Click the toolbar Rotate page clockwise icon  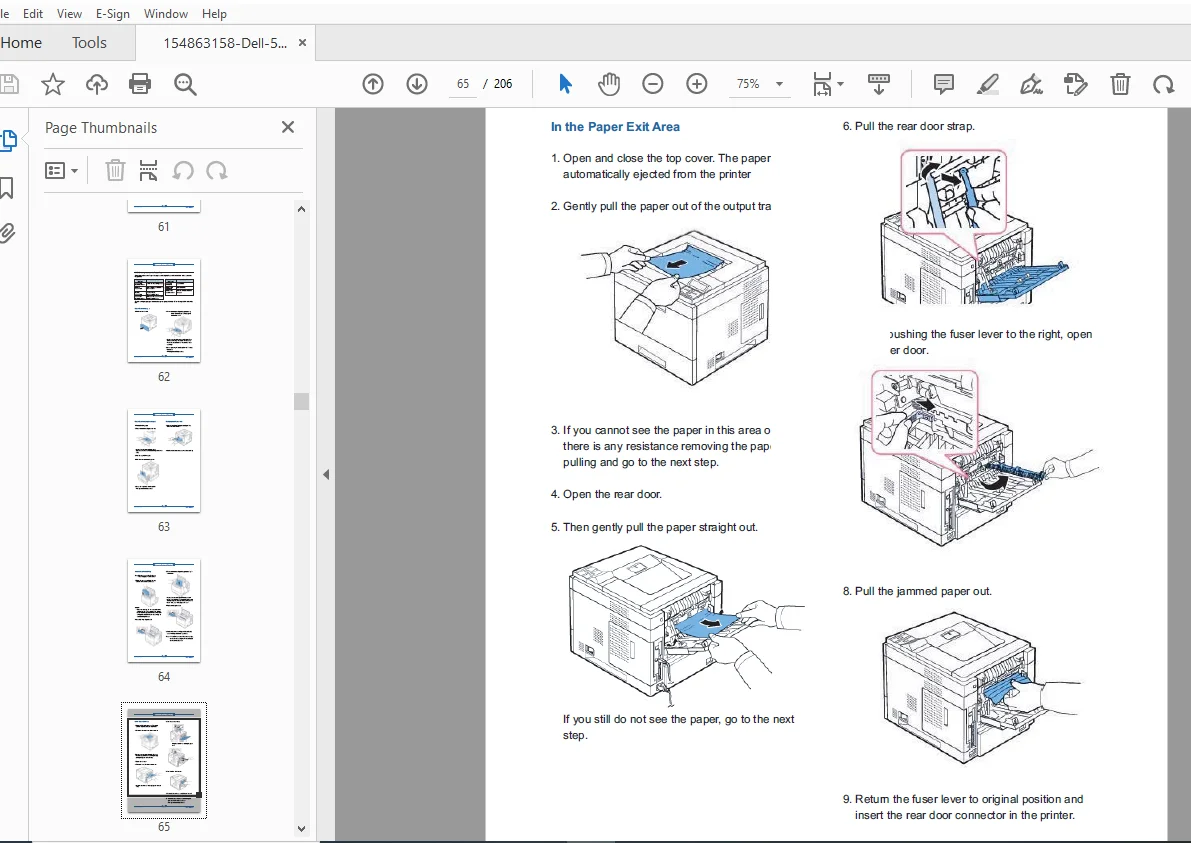pos(1164,84)
